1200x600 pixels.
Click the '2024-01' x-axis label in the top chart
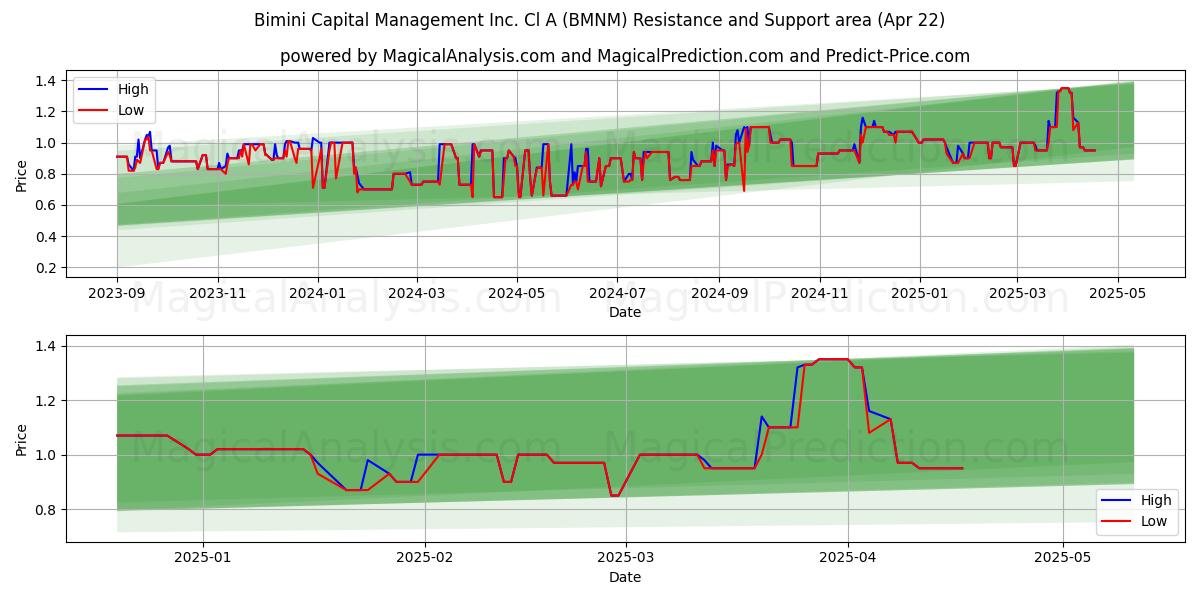(x=318, y=294)
